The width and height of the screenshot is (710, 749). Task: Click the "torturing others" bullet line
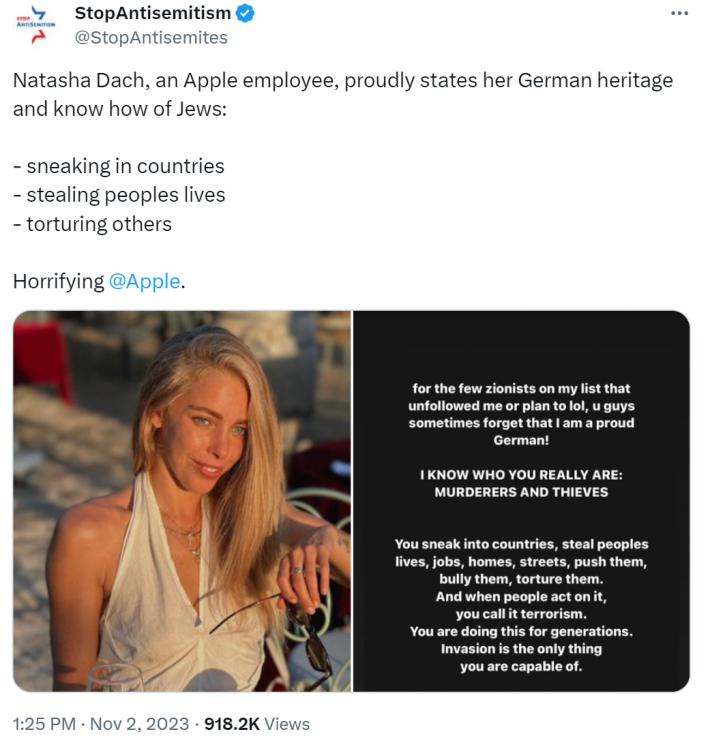92,224
